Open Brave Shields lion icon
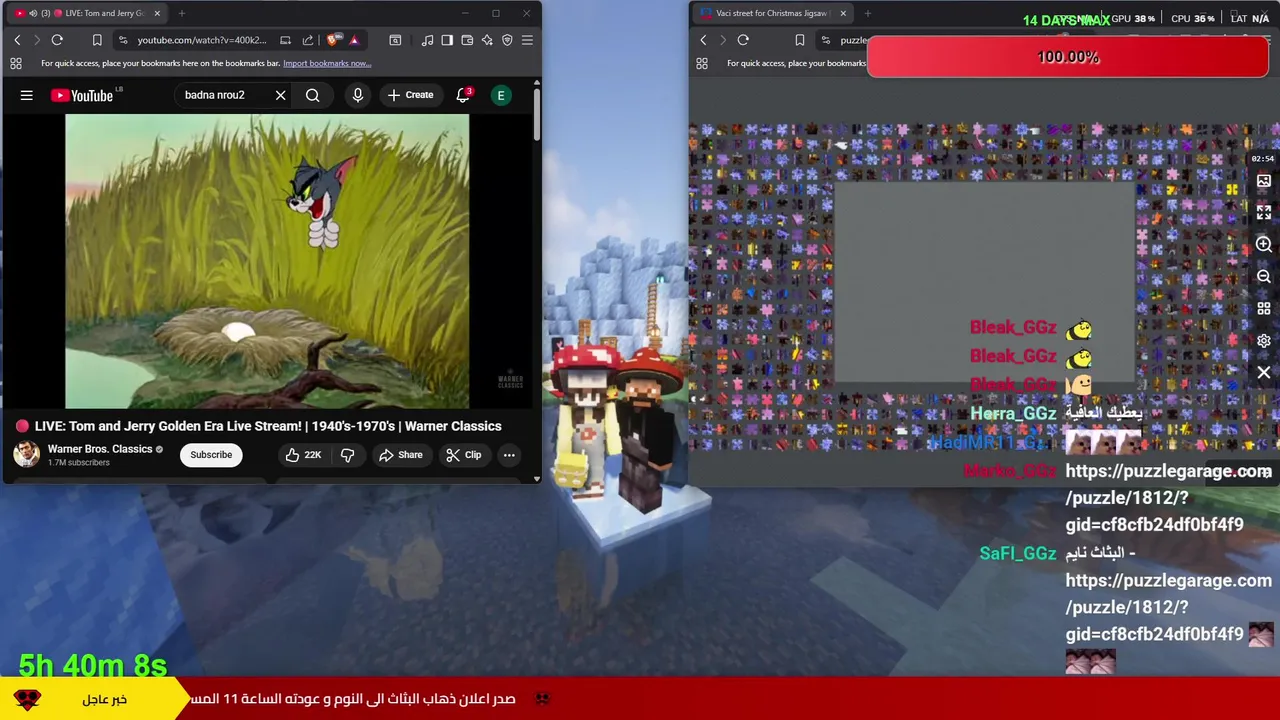This screenshot has width=1280, height=720. [333, 40]
